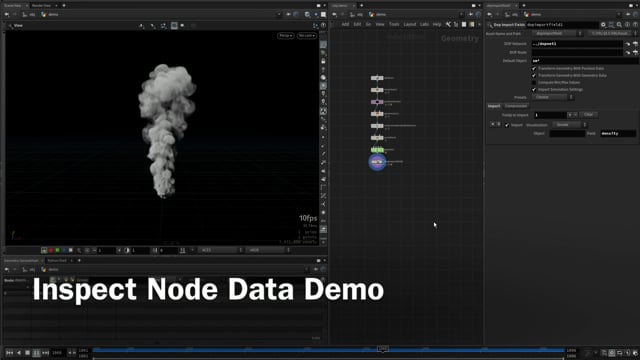
Task: Open the Go menu in network editor
Action: coord(368,24)
